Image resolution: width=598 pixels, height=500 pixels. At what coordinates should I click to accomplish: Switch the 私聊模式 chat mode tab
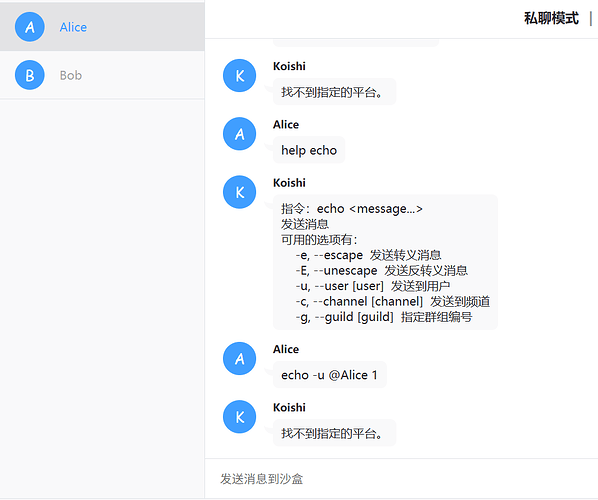point(551,18)
